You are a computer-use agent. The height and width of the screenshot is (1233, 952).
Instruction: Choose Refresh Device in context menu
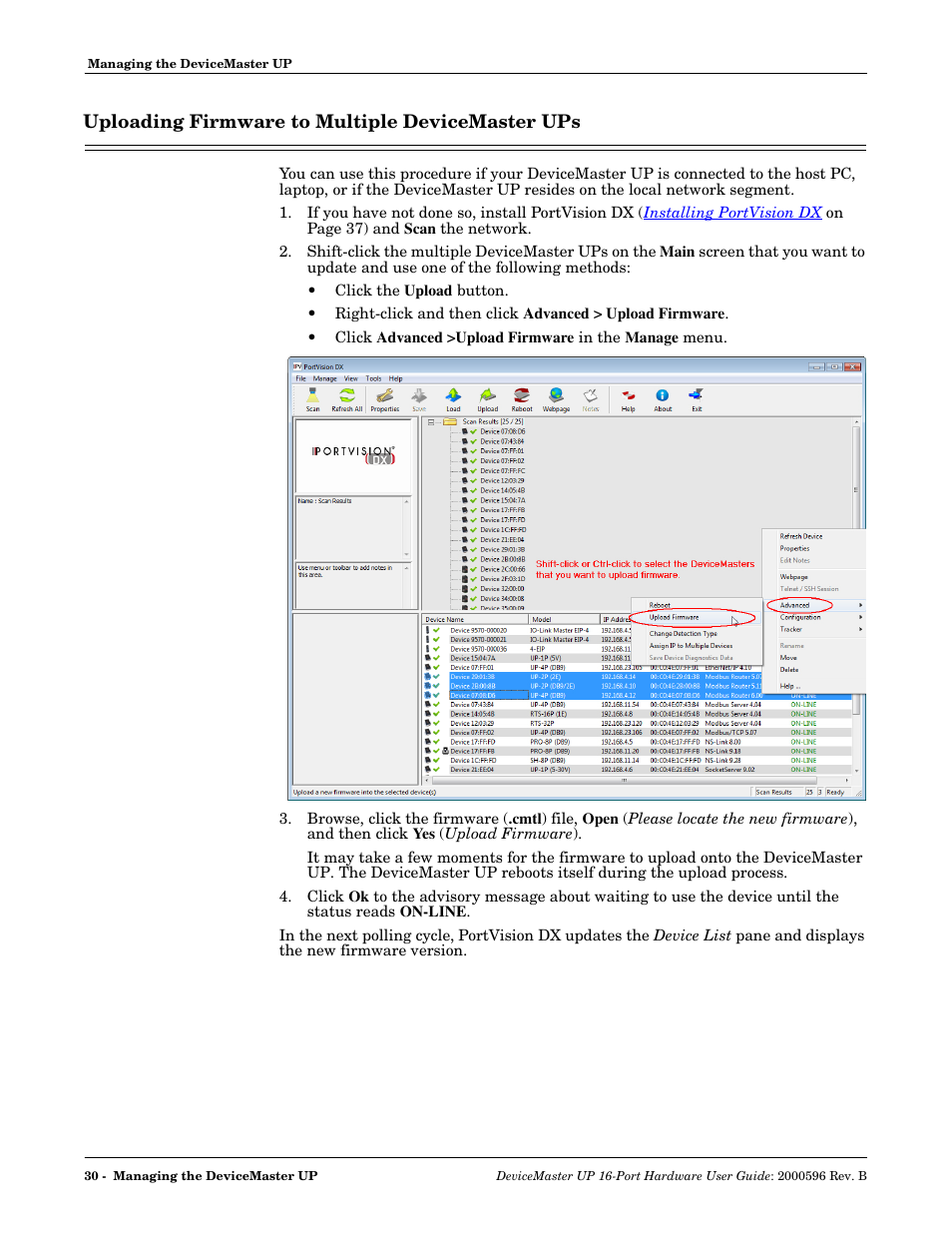(x=801, y=536)
